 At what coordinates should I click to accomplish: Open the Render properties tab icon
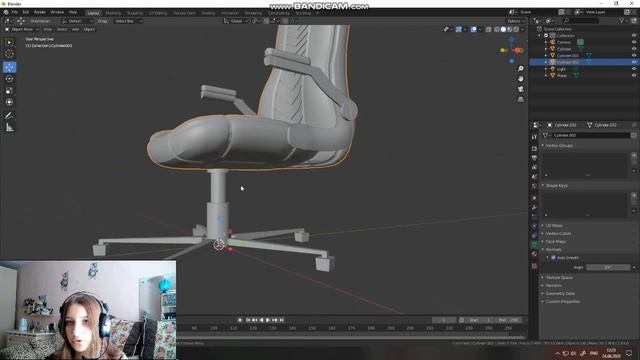click(x=534, y=149)
